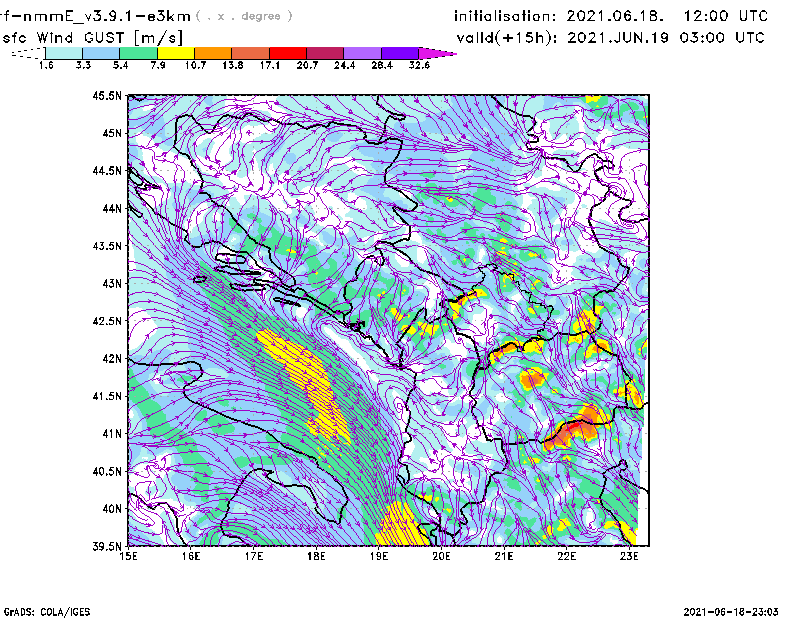
Task: Click the 43.5N latitude label
Action: 107,246
